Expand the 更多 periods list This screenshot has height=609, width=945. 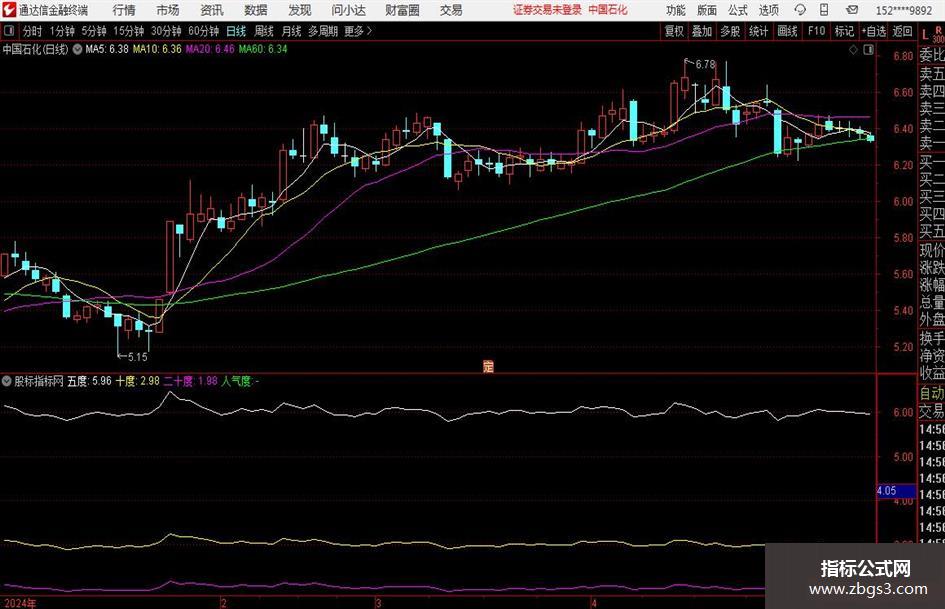point(358,31)
